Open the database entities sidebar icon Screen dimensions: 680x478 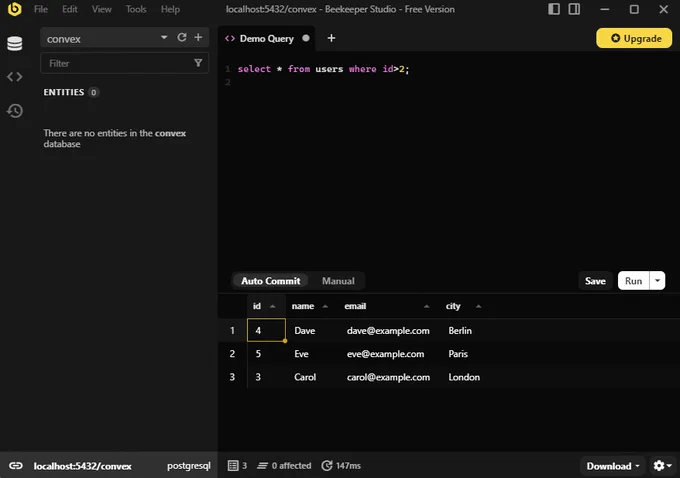[15, 43]
